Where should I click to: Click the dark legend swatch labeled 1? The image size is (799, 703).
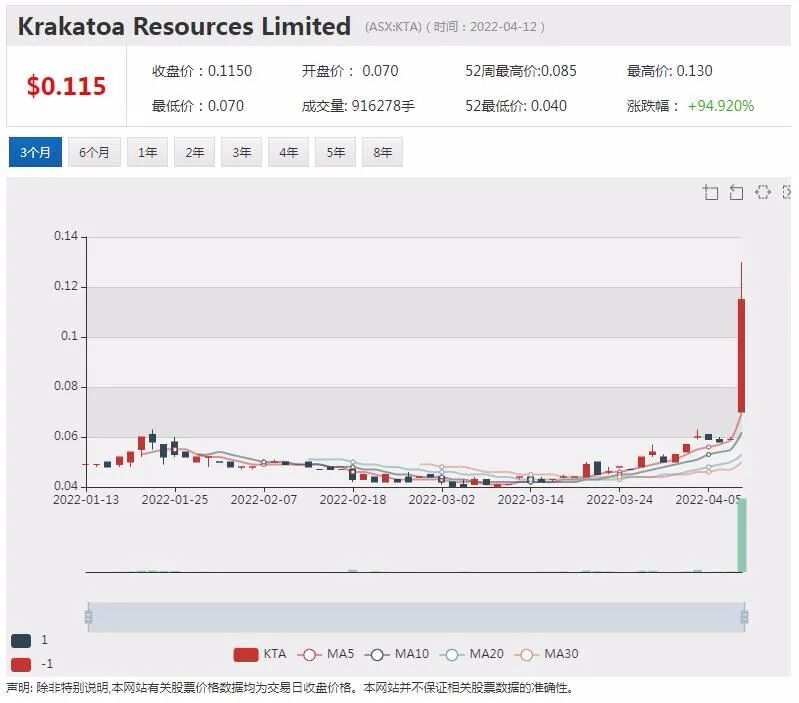coord(21,640)
